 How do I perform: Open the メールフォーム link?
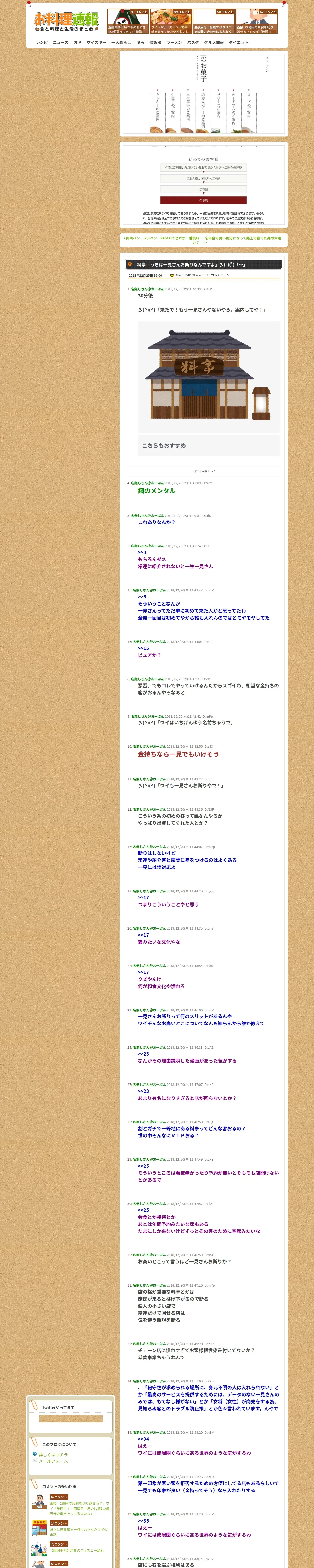point(53,1461)
